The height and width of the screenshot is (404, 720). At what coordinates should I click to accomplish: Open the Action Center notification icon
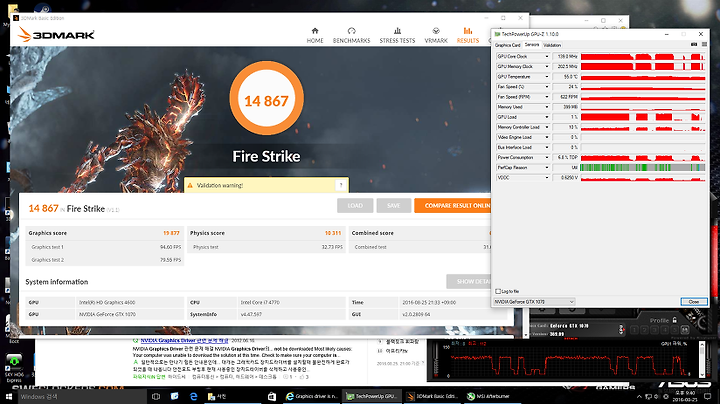pos(708,396)
